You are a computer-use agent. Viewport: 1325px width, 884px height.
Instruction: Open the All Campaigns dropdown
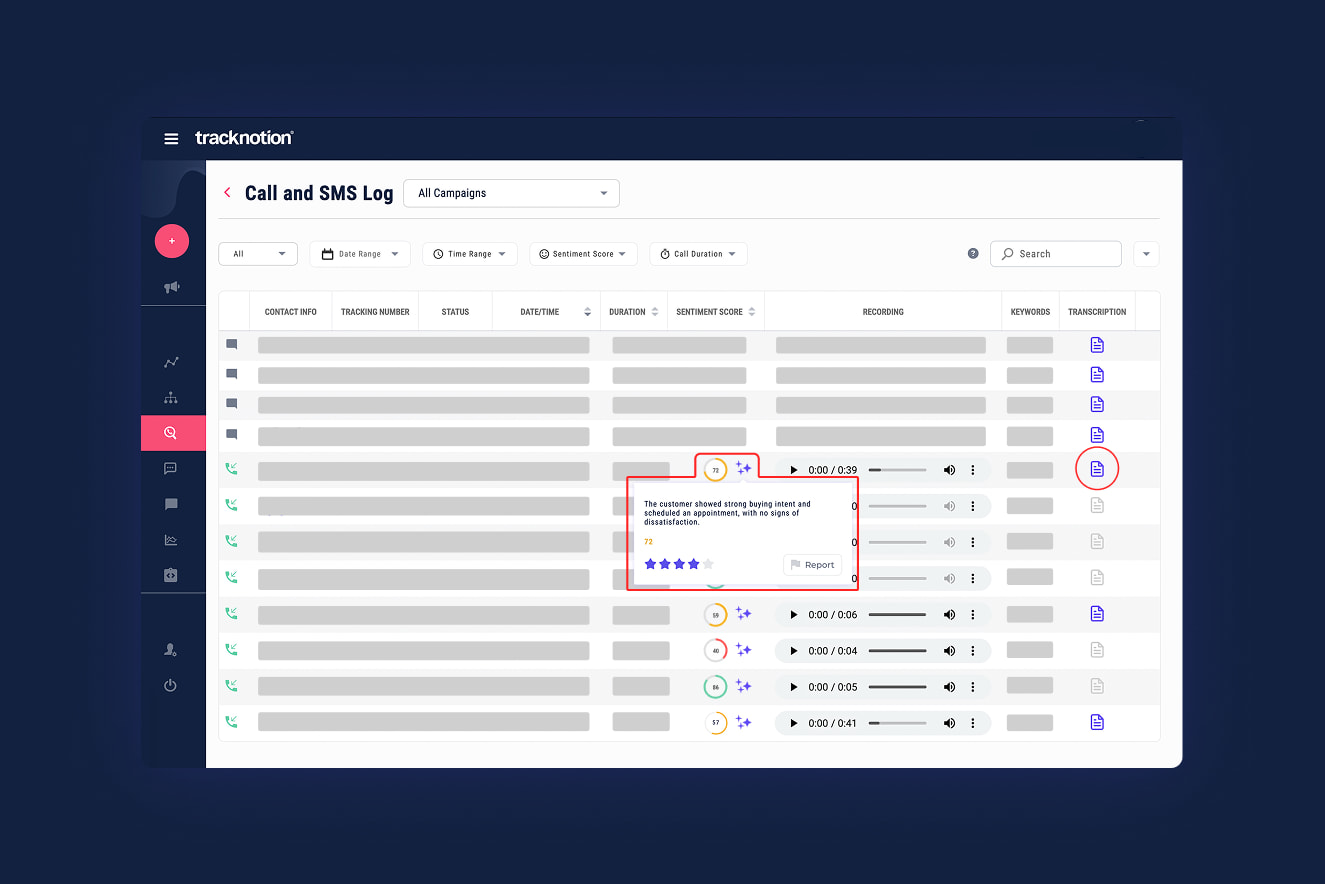pyautogui.click(x=511, y=193)
